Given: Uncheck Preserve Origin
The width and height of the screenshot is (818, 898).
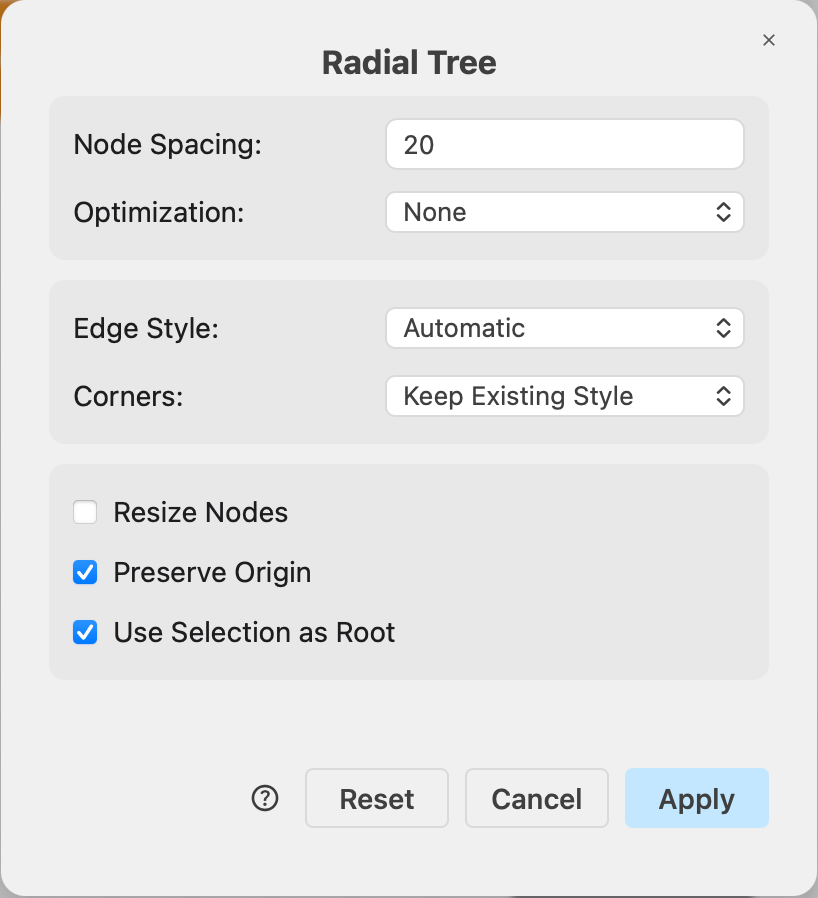Looking at the screenshot, I should click(x=85, y=572).
